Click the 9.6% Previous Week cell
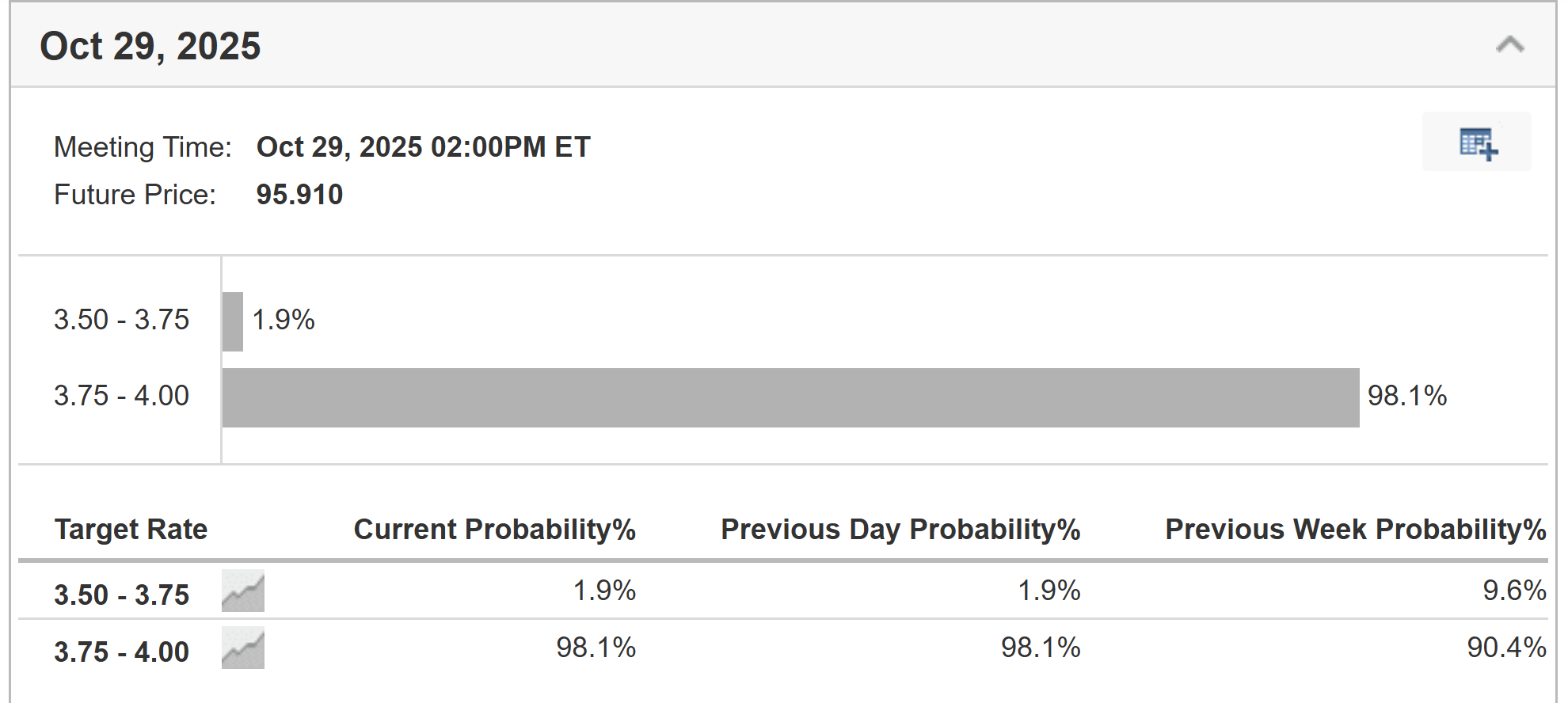Viewport: 1568px width, 703px height. tap(1513, 591)
